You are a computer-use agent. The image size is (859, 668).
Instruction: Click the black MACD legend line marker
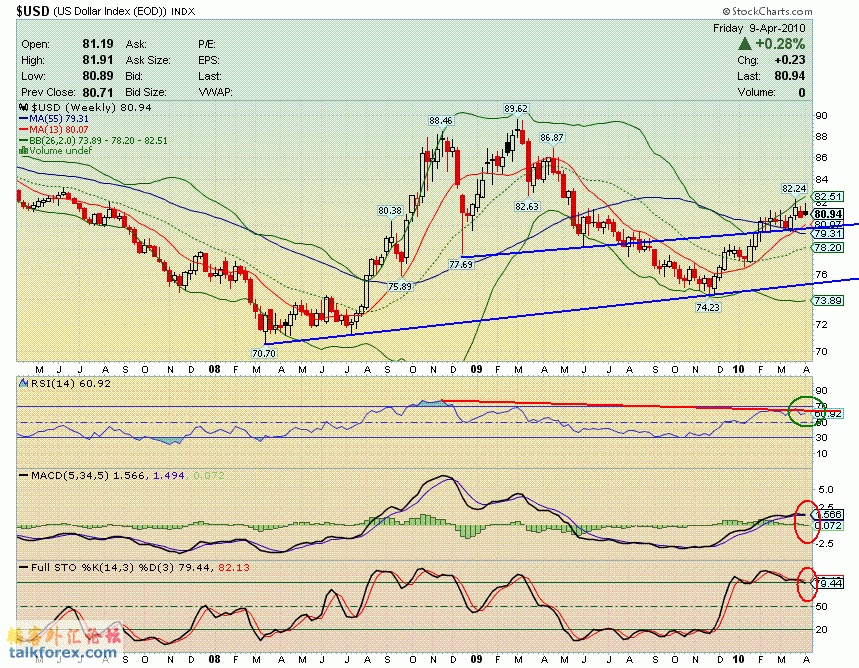click(24, 475)
